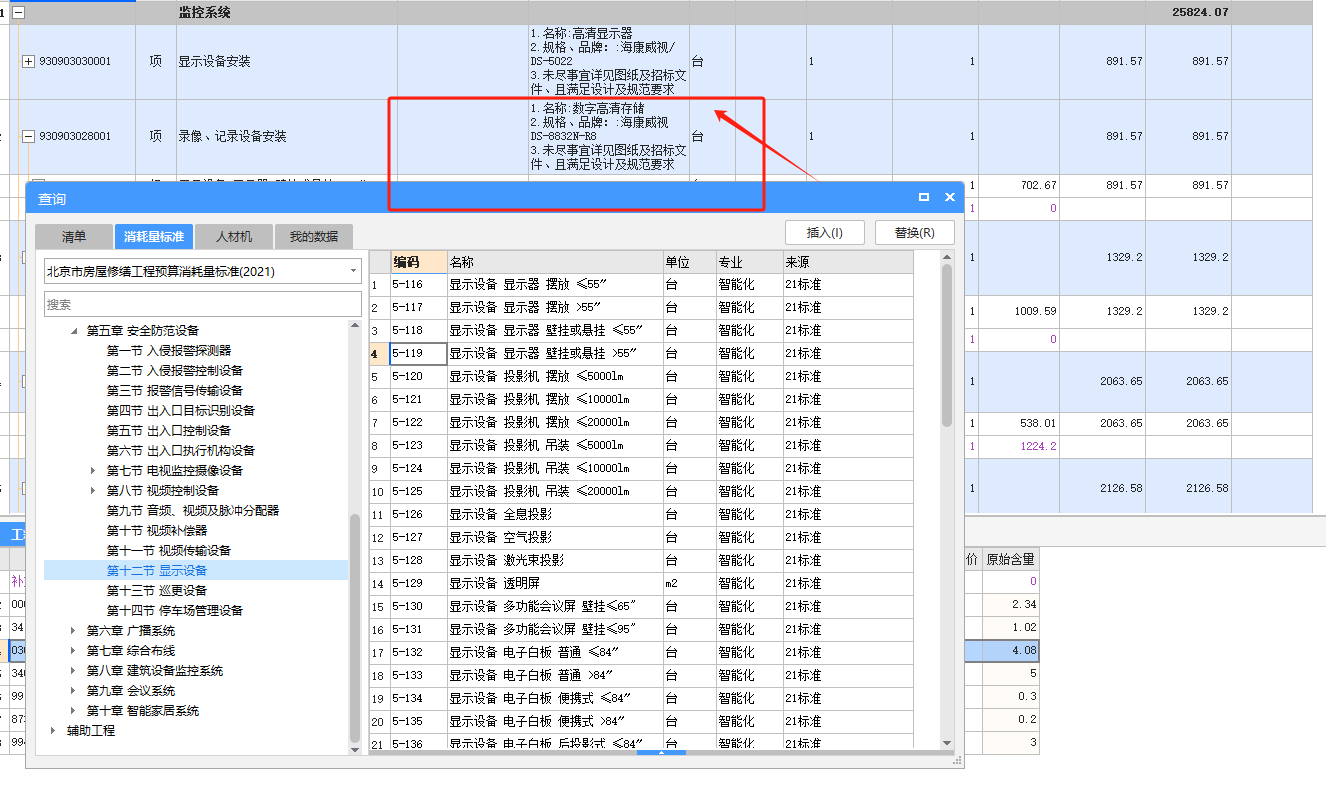Collapse the 监控系统 group
Viewport: 1326px width, 805px height.
click(x=17, y=12)
